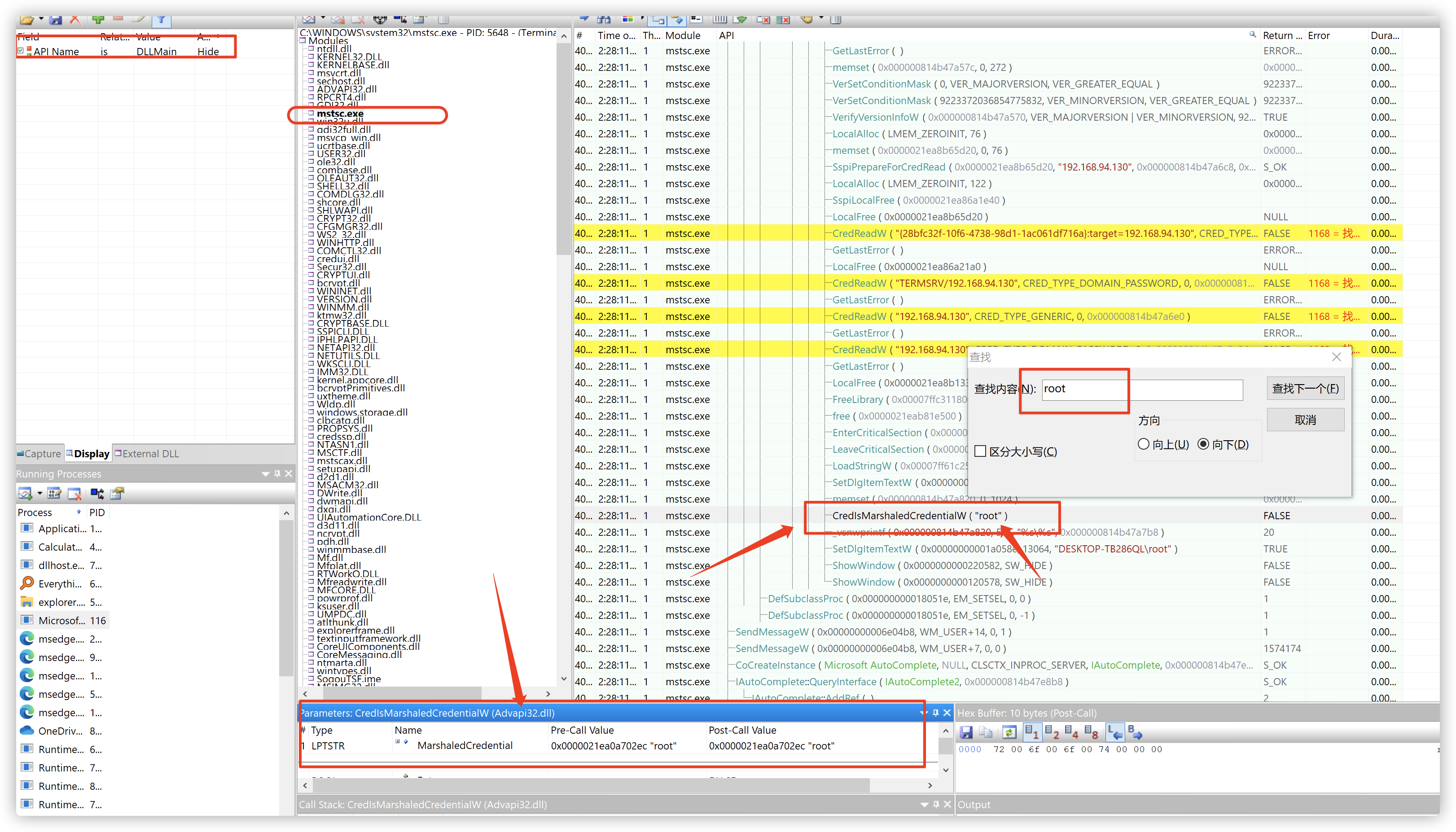
Task: Click the terminate process icon with red X
Action: [75, 493]
